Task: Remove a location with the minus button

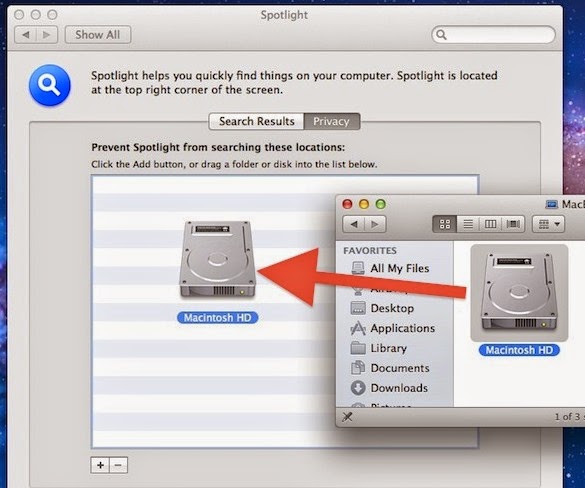Action: [118, 465]
